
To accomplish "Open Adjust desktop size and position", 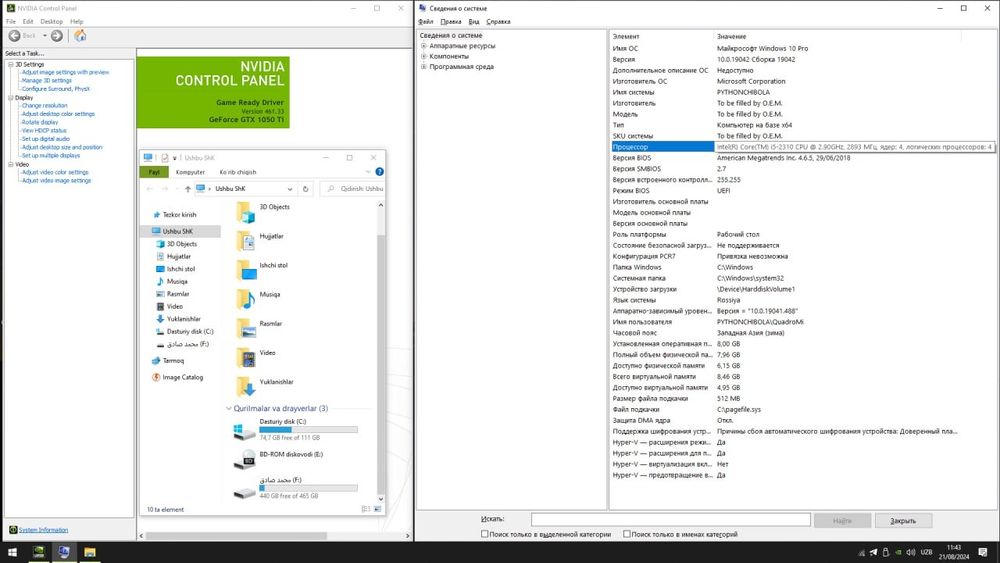I will click(x=62, y=147).
